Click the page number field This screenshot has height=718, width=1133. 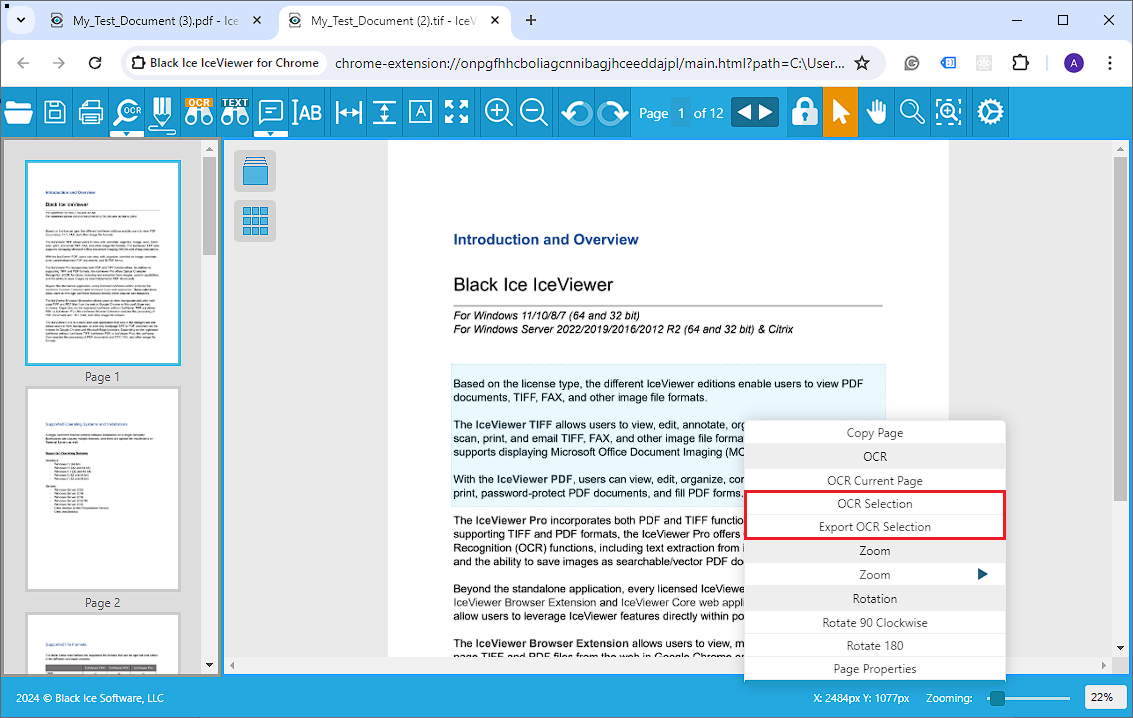(x=681, y=113)
